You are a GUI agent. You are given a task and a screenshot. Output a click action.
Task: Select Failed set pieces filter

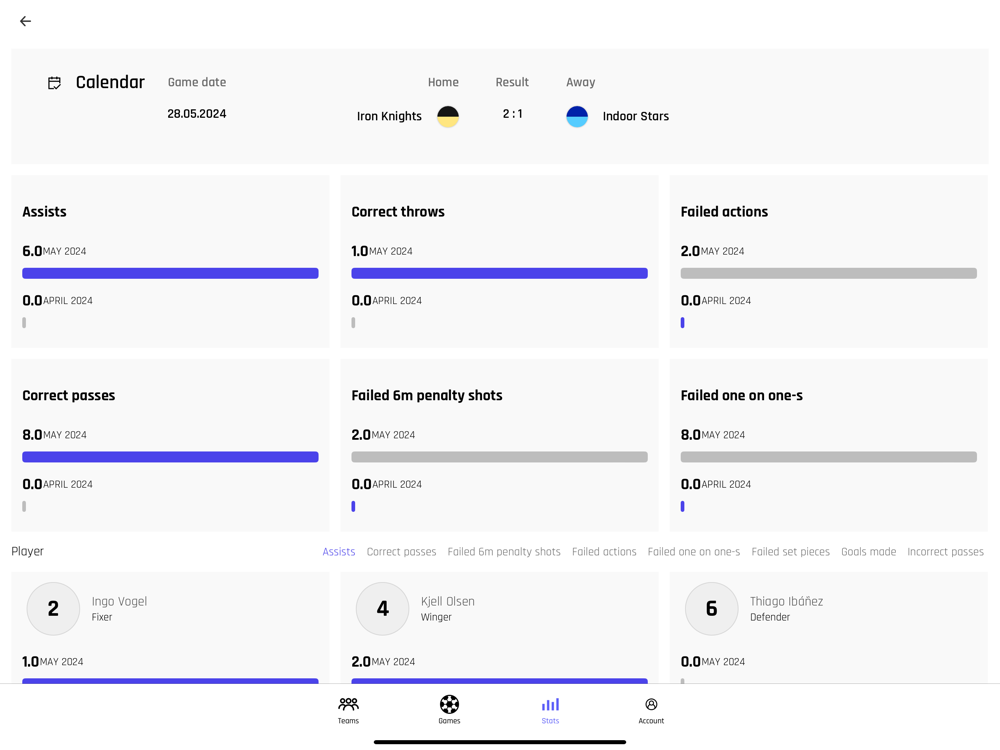tap(791, 552)
